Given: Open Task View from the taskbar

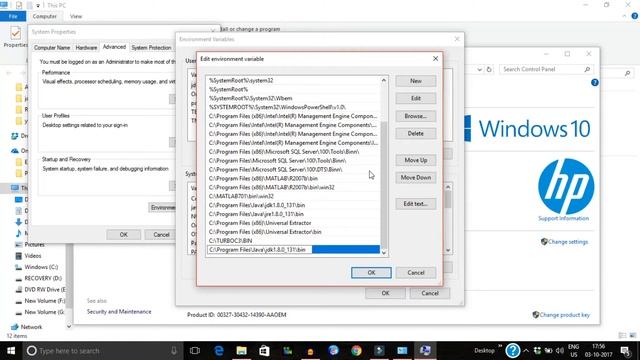Looking at the screenshot, I should coord(195,351).
